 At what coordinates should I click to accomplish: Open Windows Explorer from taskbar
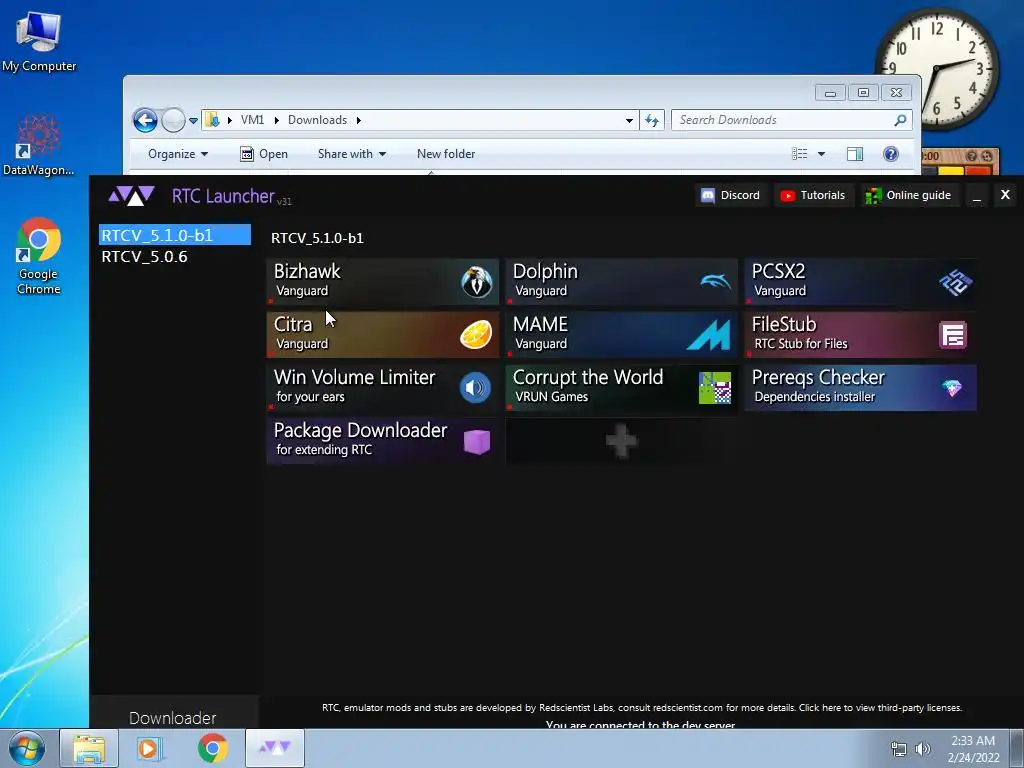(x=89, y=748)
